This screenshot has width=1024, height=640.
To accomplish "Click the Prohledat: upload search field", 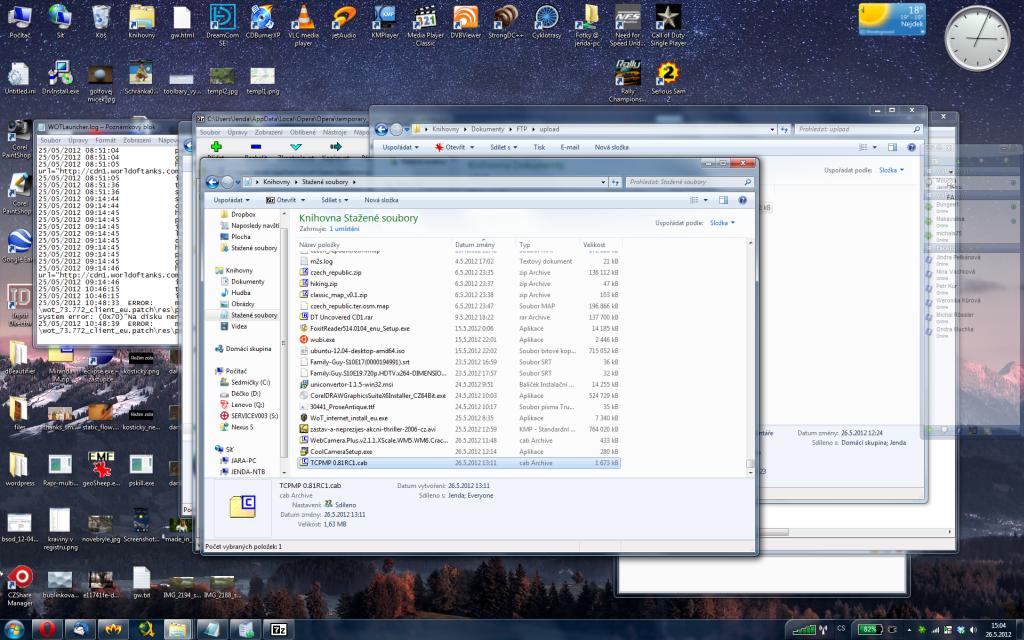I will (x=859, y=129).
